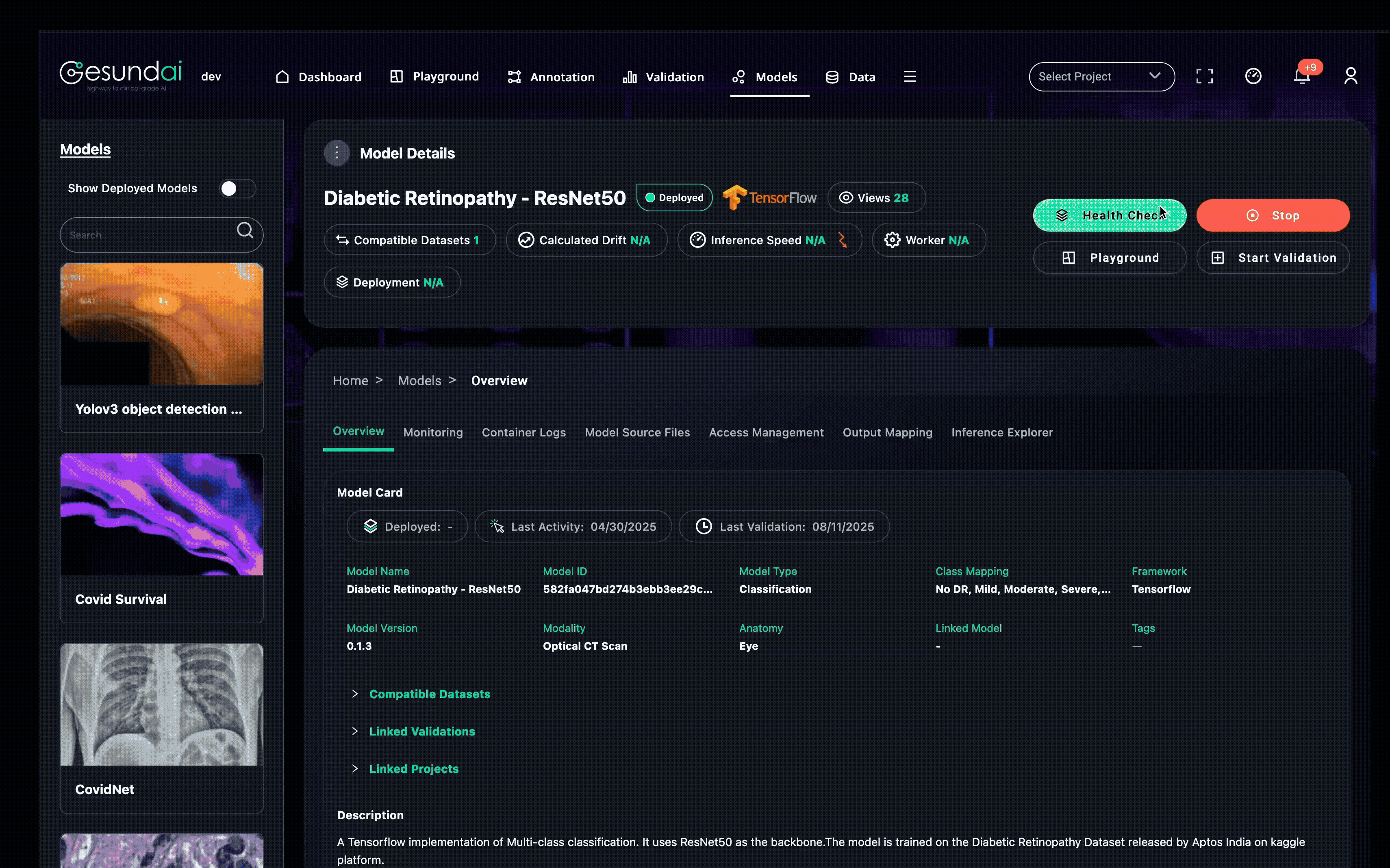Viewport: 1390px width, 868px height.
Task: Open the Dashboard navigation item
Action: click(x=319, y=77)
